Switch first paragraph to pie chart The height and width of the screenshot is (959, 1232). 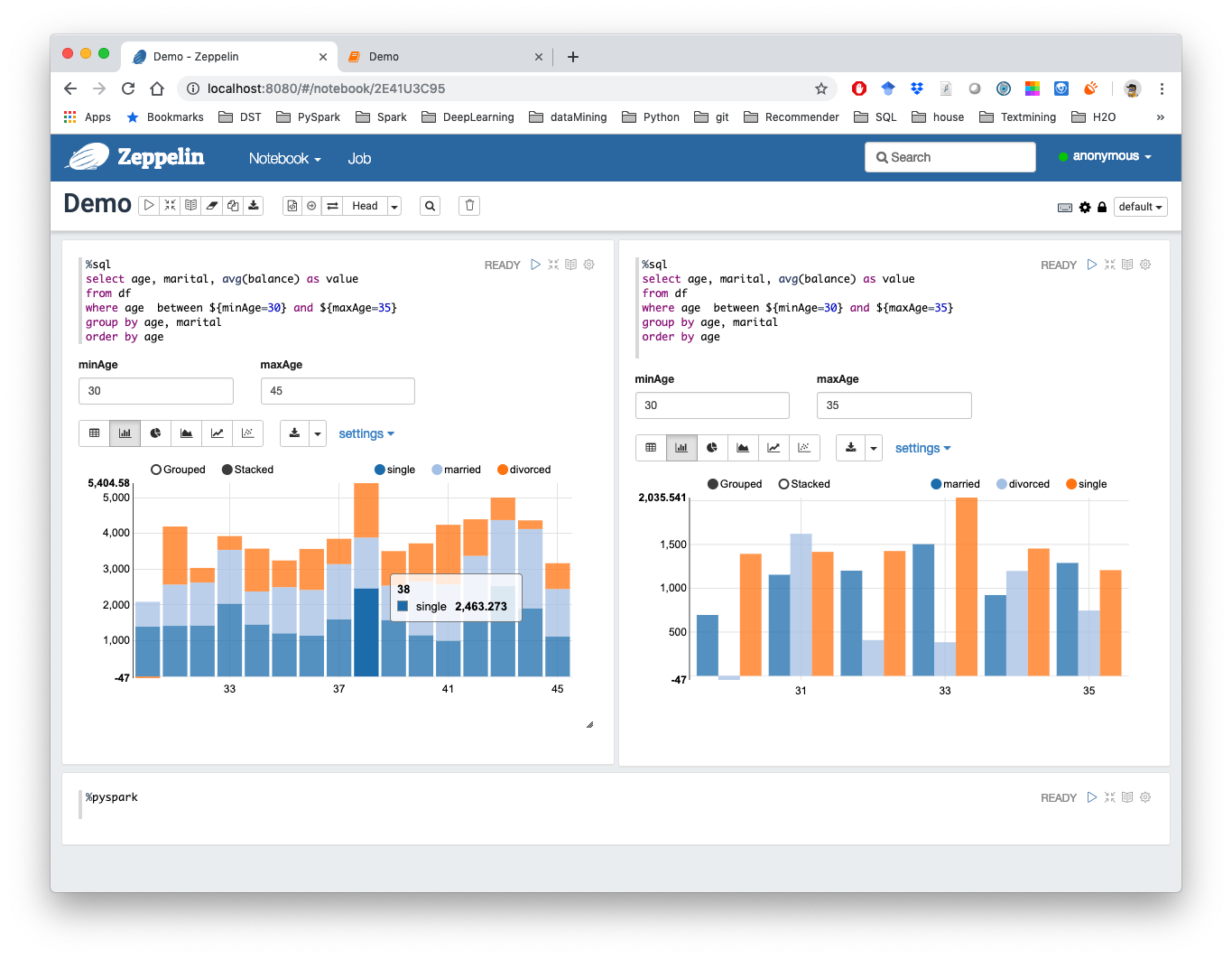tap(155, 433)
